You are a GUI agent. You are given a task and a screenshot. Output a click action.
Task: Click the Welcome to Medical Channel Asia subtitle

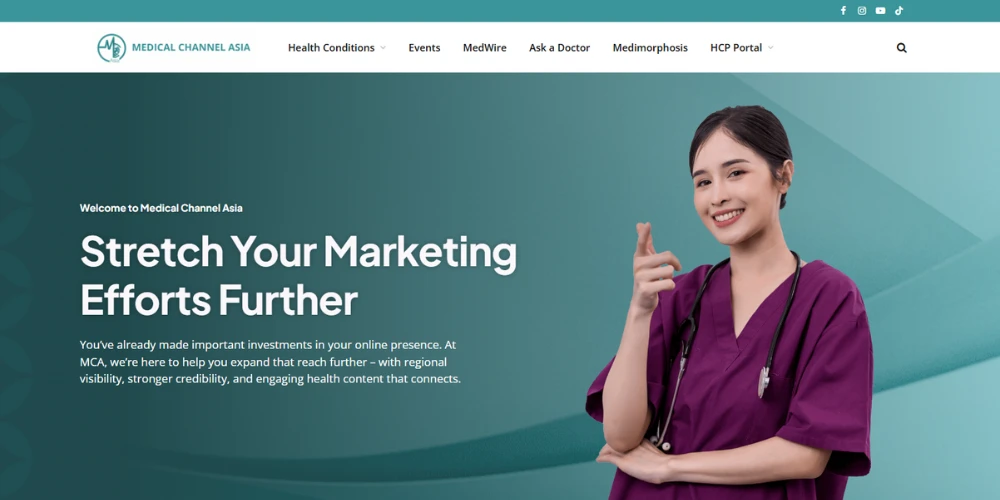[161, 208]
